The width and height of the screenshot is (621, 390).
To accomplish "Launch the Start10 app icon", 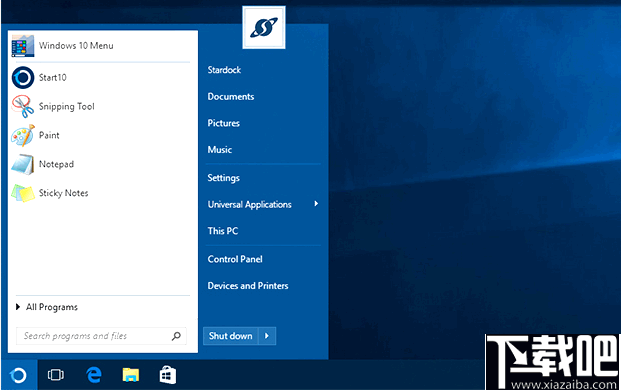I will pos(23,77).
